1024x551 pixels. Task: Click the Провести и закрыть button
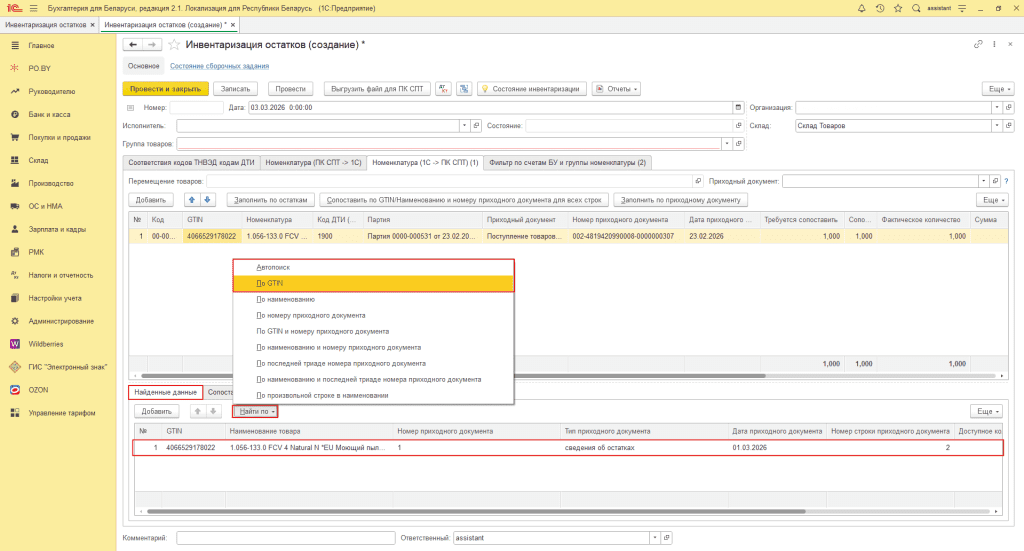point(165,88)
